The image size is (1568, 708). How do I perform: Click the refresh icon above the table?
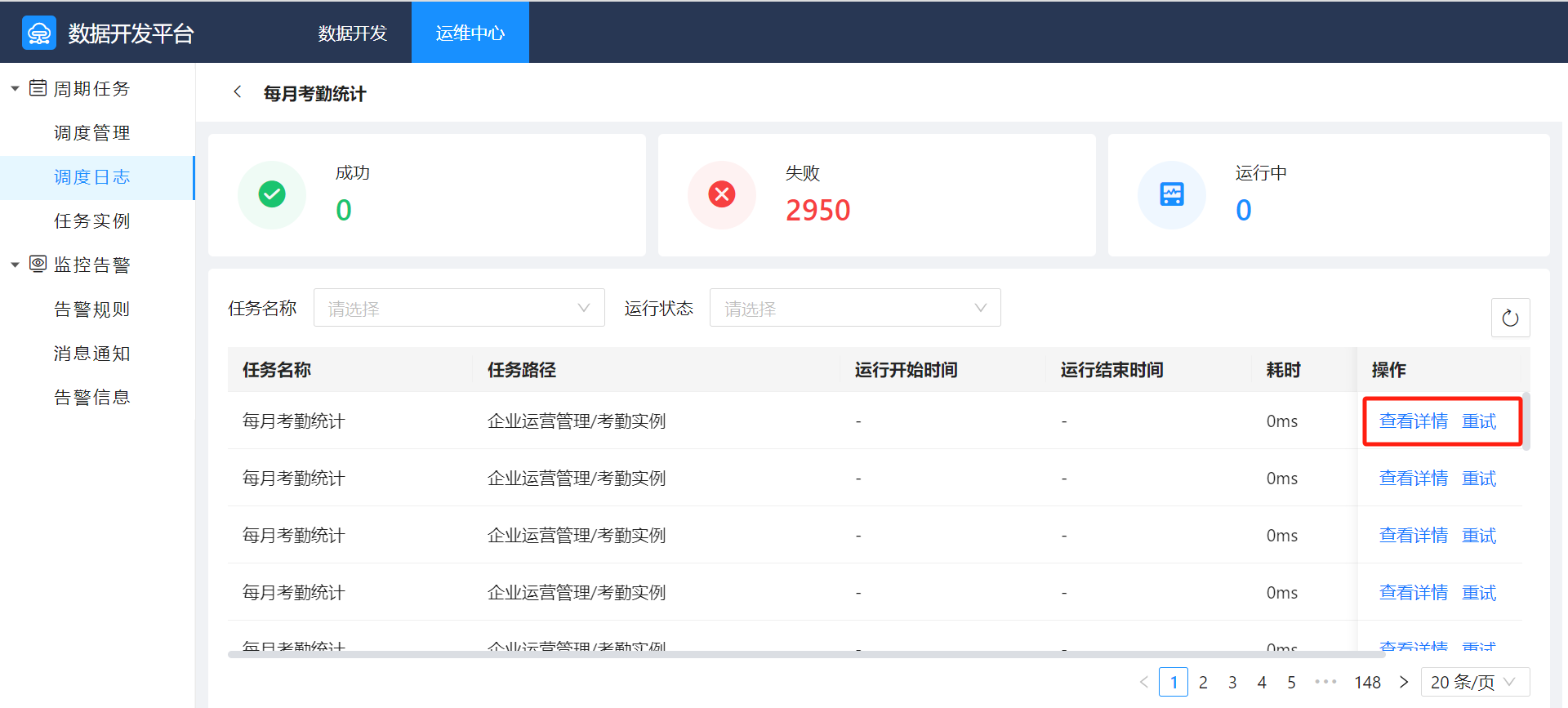(x=1510, y=318)
